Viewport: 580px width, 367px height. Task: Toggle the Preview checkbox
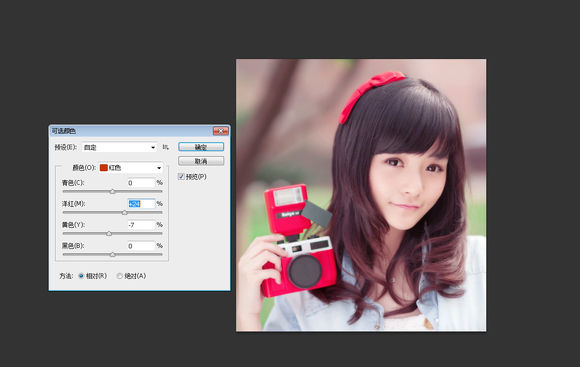pyautogui.click(x=181, y=176)
